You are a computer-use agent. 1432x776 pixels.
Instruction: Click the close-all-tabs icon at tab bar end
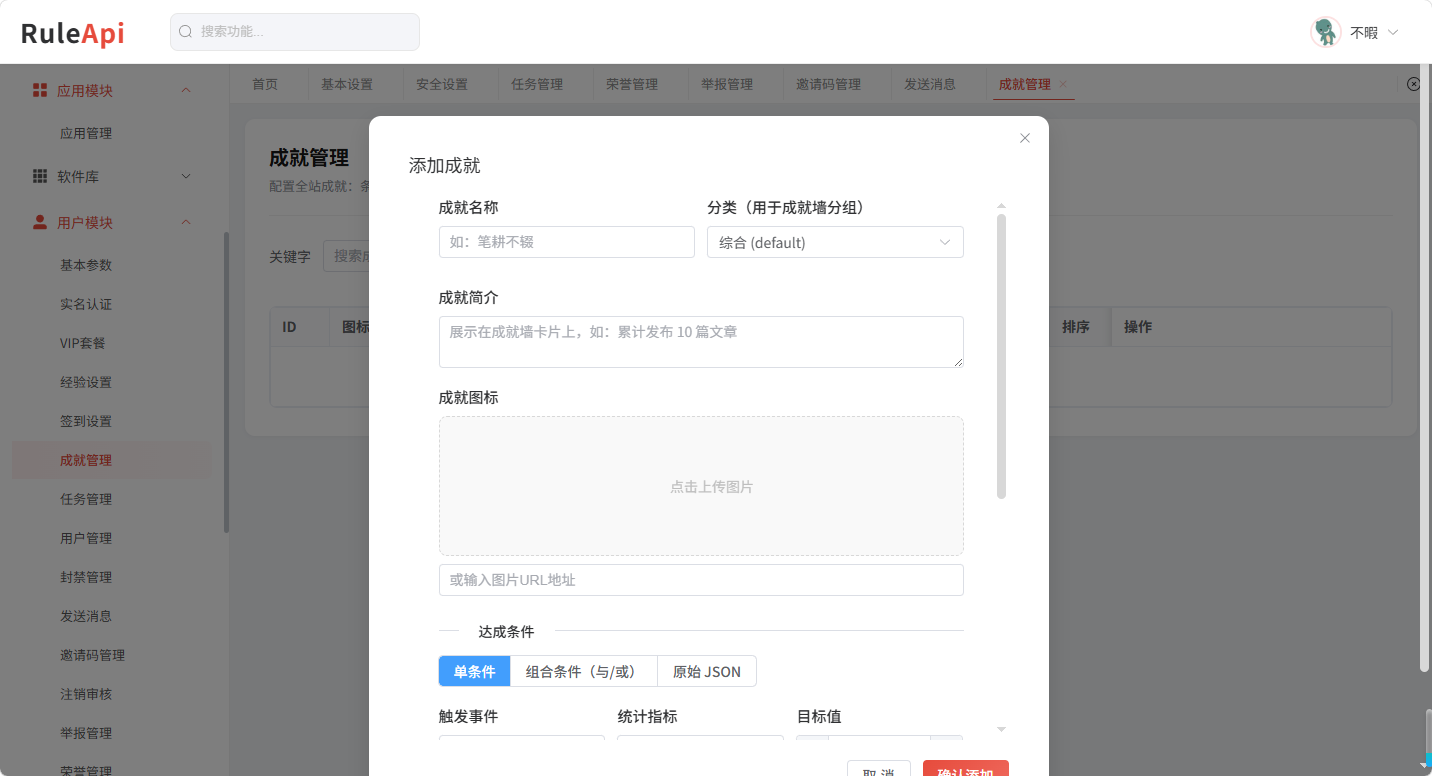pos(1414,84)
